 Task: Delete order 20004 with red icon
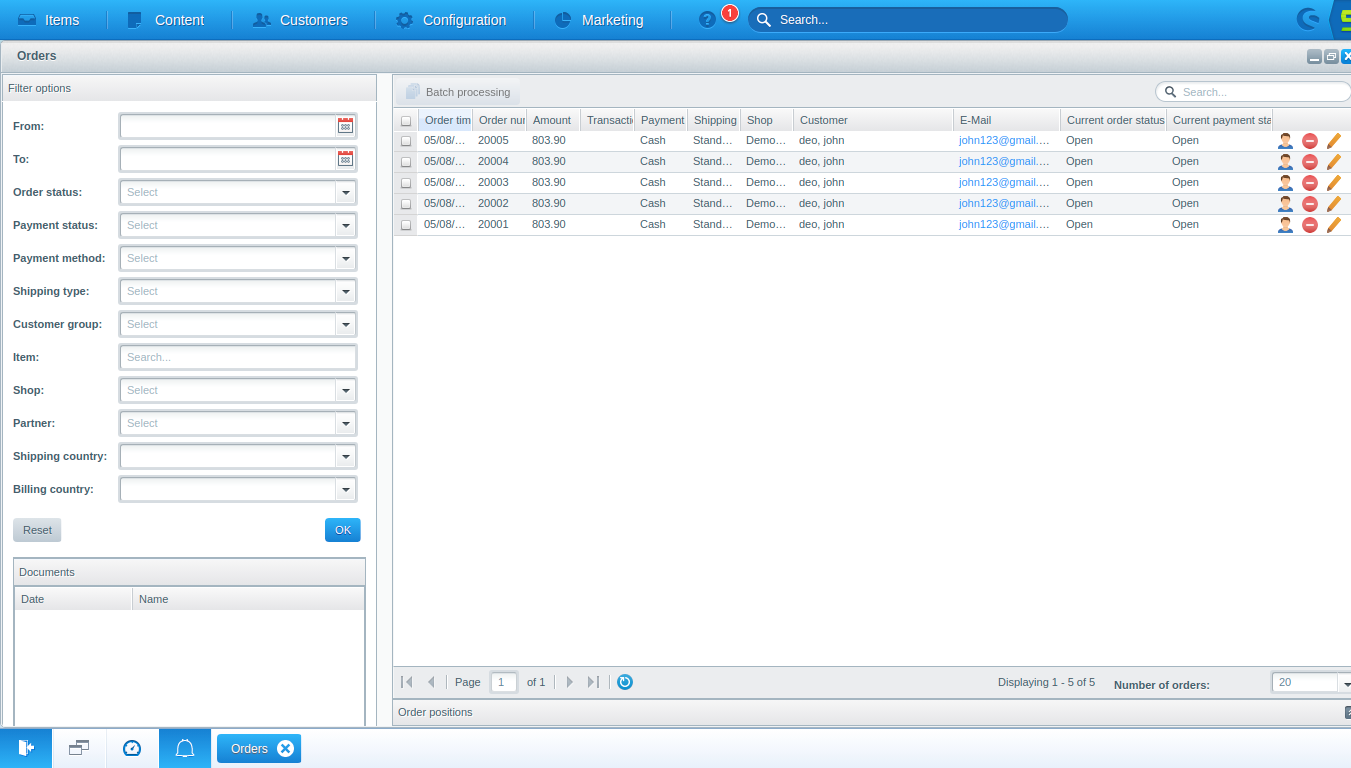point(1310,162)
